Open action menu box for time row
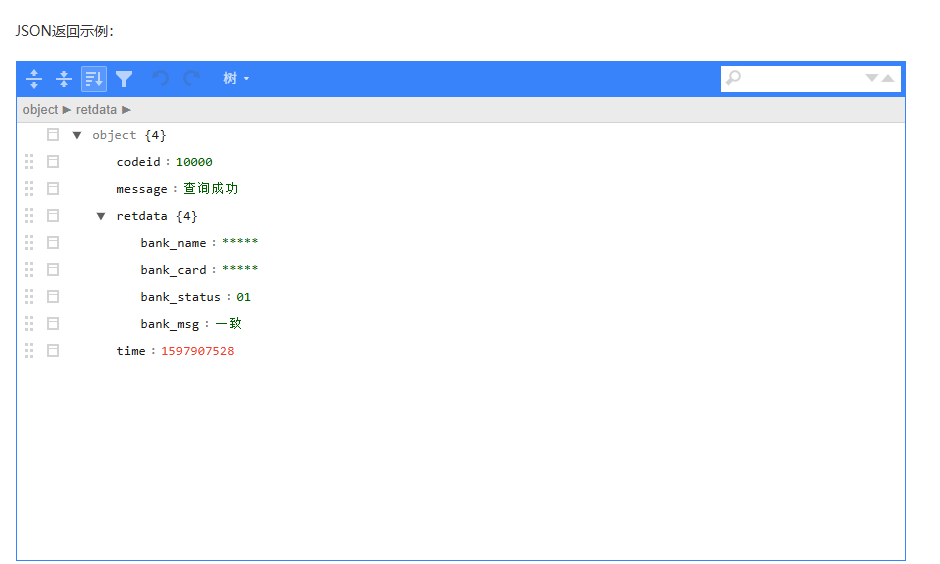 tap(53, 351)
